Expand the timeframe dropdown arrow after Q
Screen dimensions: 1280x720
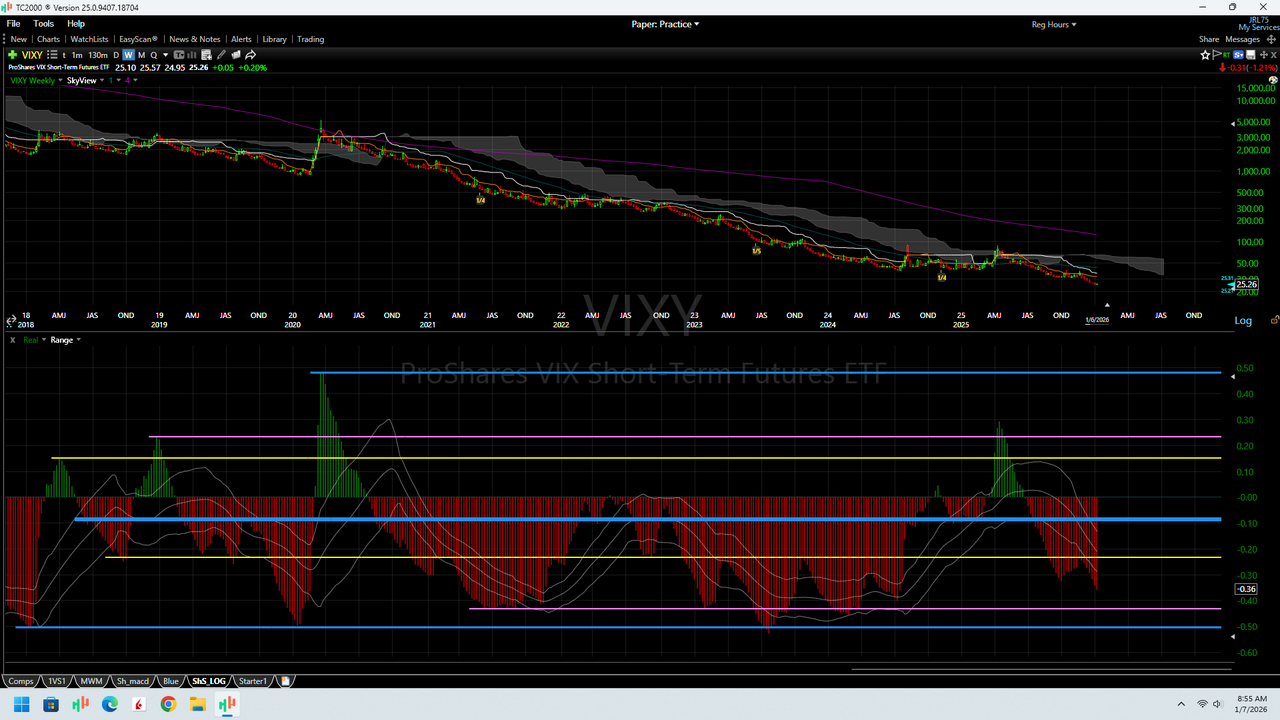coord(165,55)
